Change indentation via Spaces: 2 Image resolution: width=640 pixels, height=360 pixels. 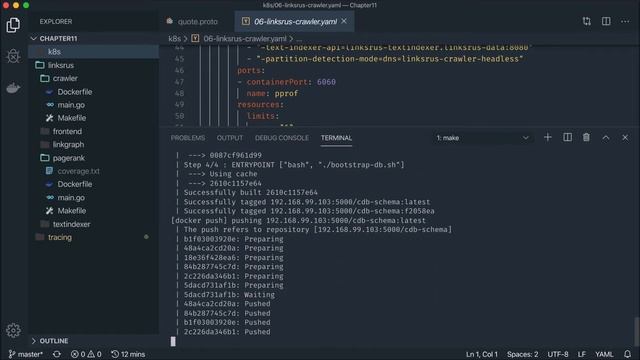[522, 354]
